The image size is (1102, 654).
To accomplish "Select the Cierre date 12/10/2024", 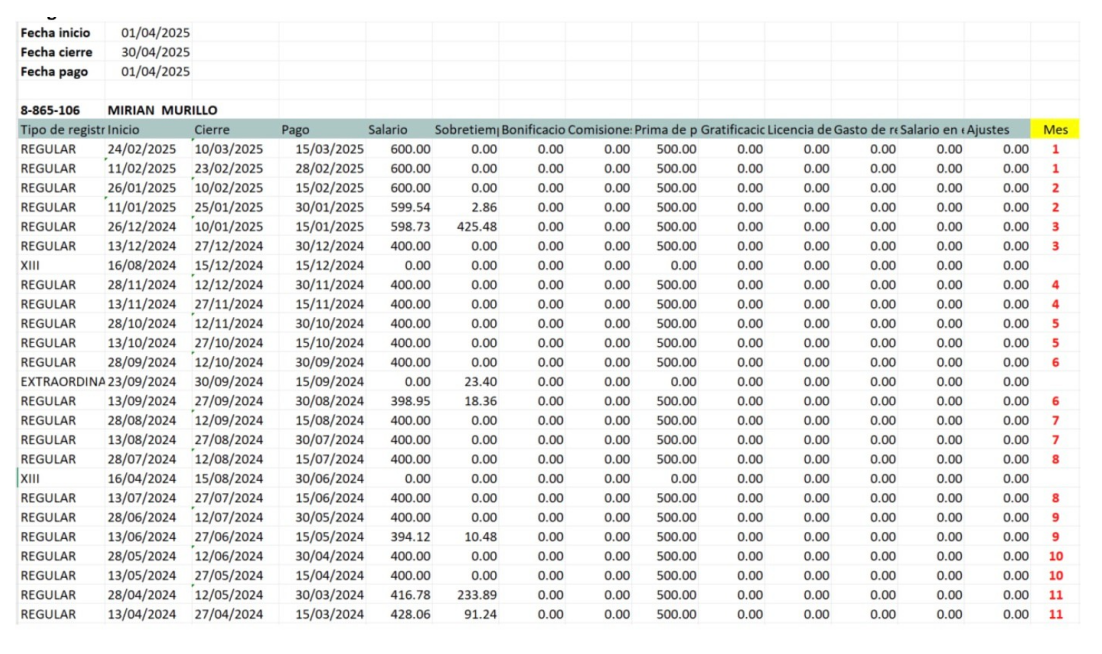I will point(228,362).
